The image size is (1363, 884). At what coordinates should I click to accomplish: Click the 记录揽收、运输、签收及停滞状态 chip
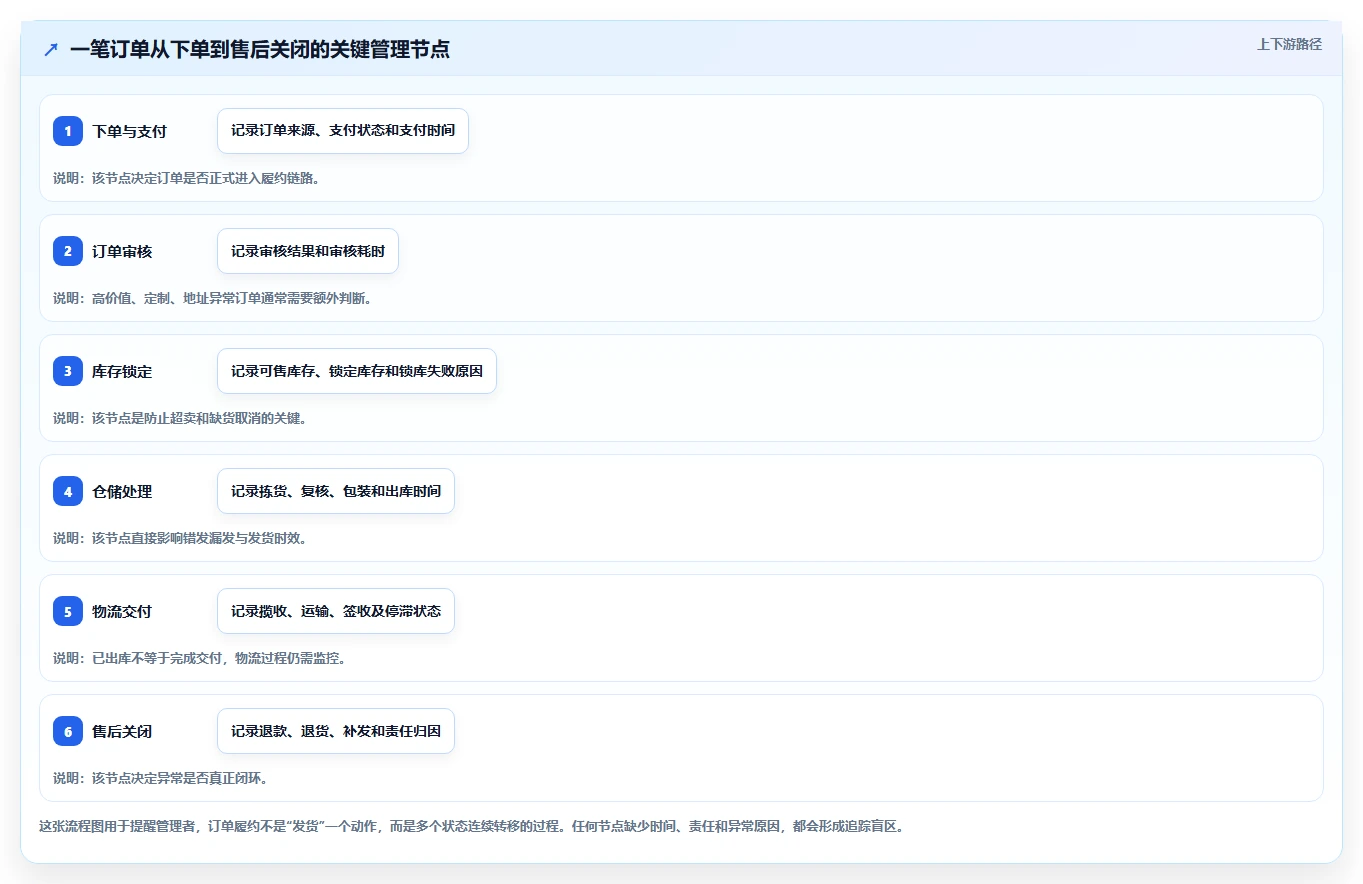(336, 611)
